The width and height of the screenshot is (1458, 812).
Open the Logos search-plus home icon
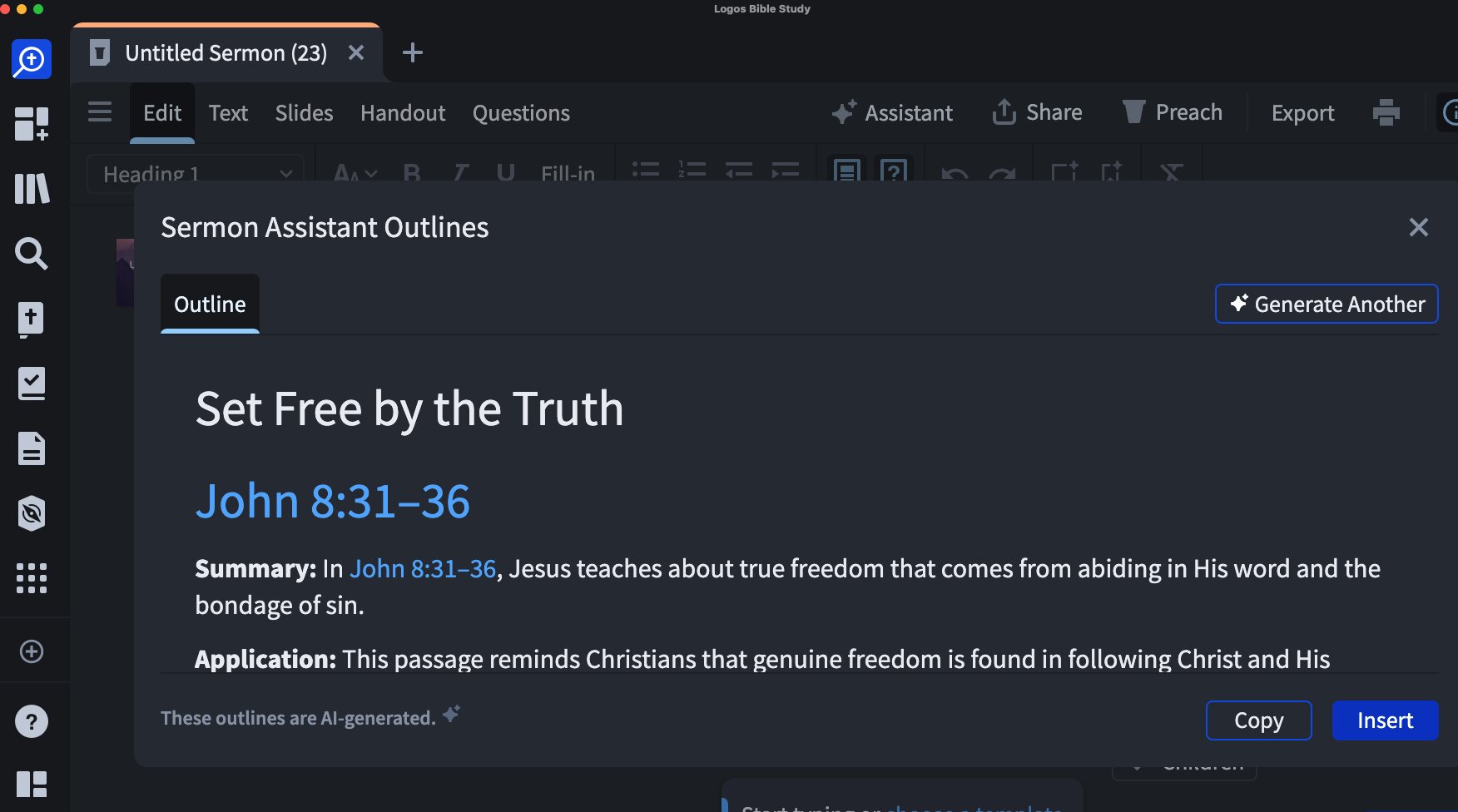(32, 59)
